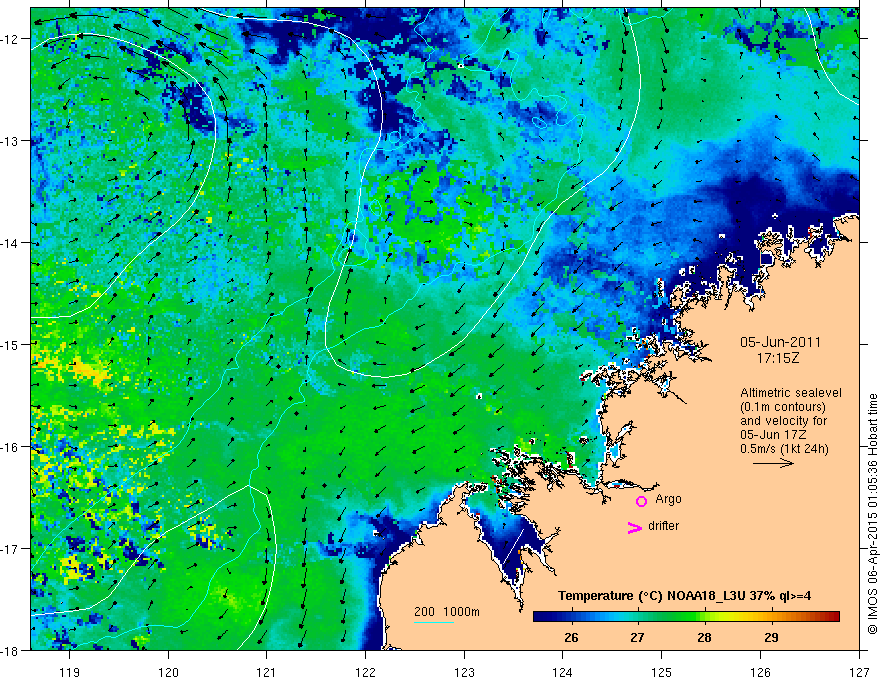Click the 0.5m/s velocity scale arrow

(x=773, y=463)
